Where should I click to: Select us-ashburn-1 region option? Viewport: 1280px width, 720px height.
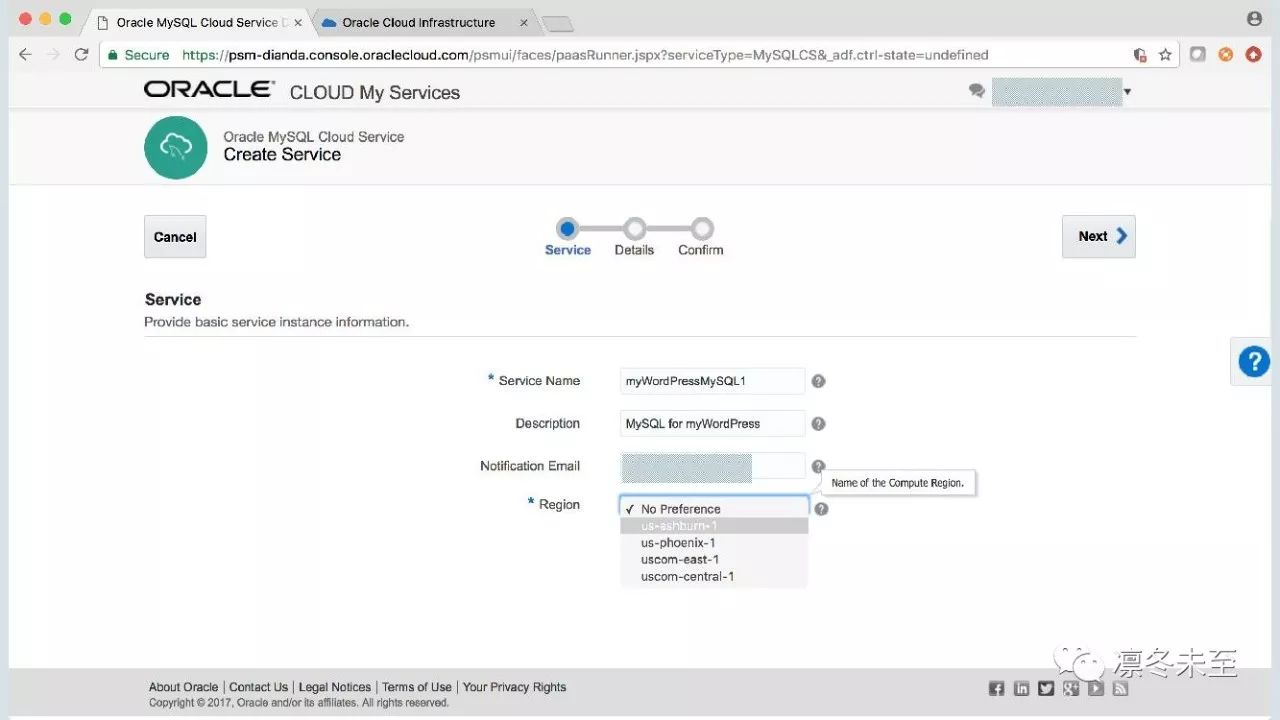tap(714, 526)
